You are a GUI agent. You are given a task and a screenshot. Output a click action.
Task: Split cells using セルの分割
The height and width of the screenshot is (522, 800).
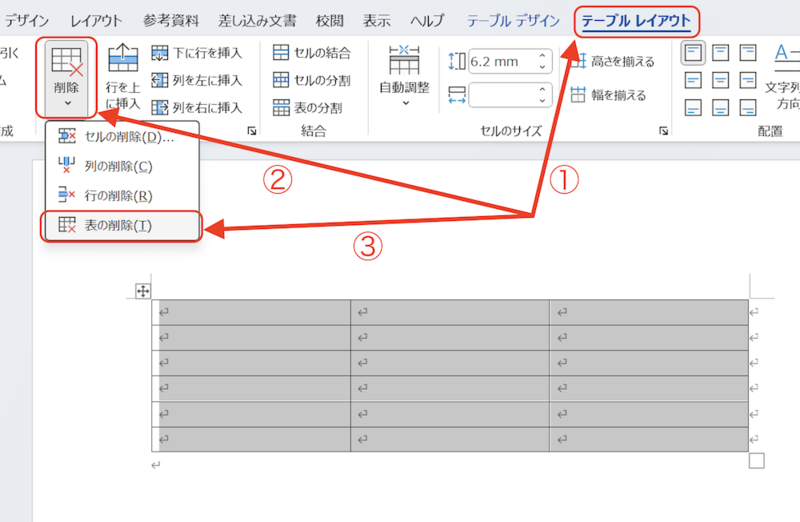pyautogui.click(x=312, y=80)
